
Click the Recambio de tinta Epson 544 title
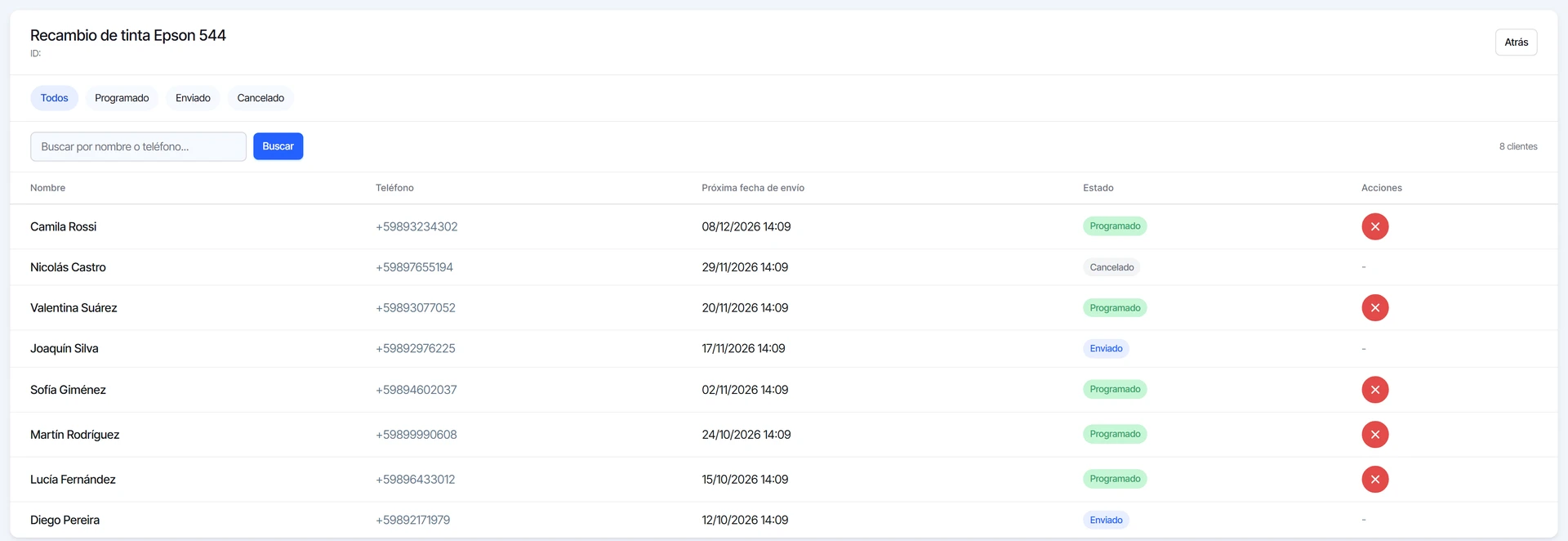click(128, 35)
